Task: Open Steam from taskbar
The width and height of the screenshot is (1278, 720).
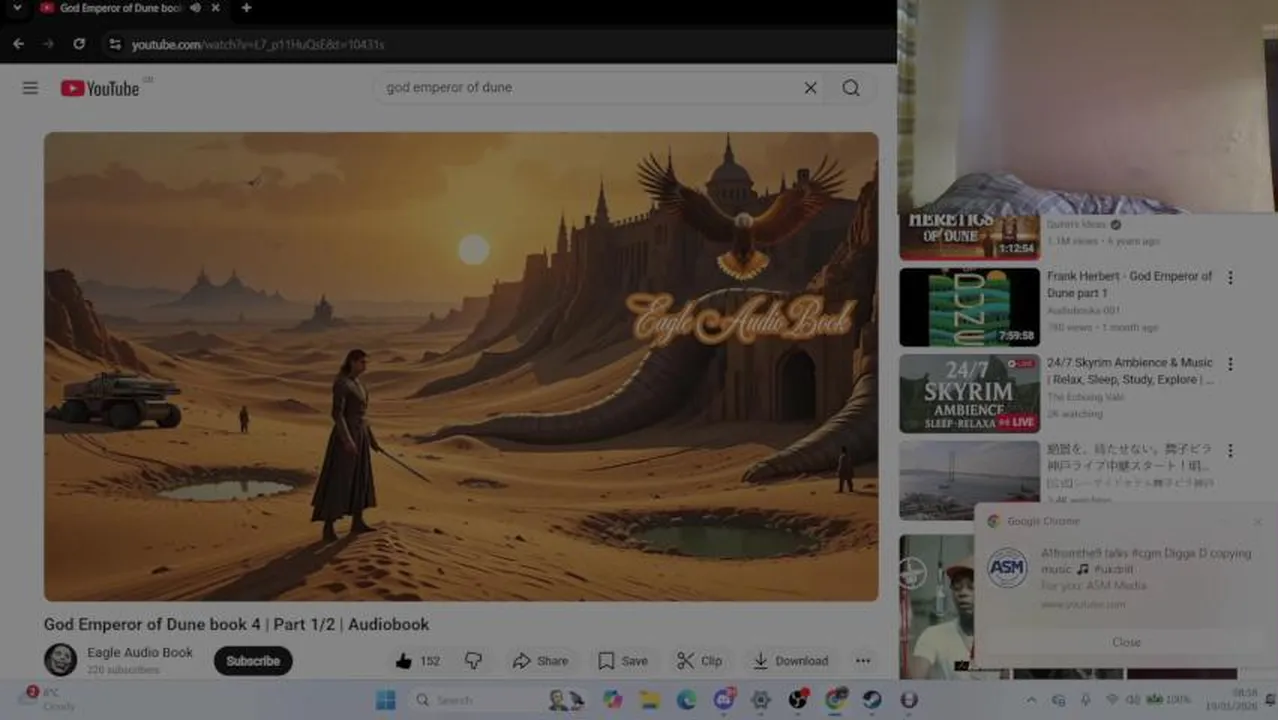Action: click(x=872, y=700)
